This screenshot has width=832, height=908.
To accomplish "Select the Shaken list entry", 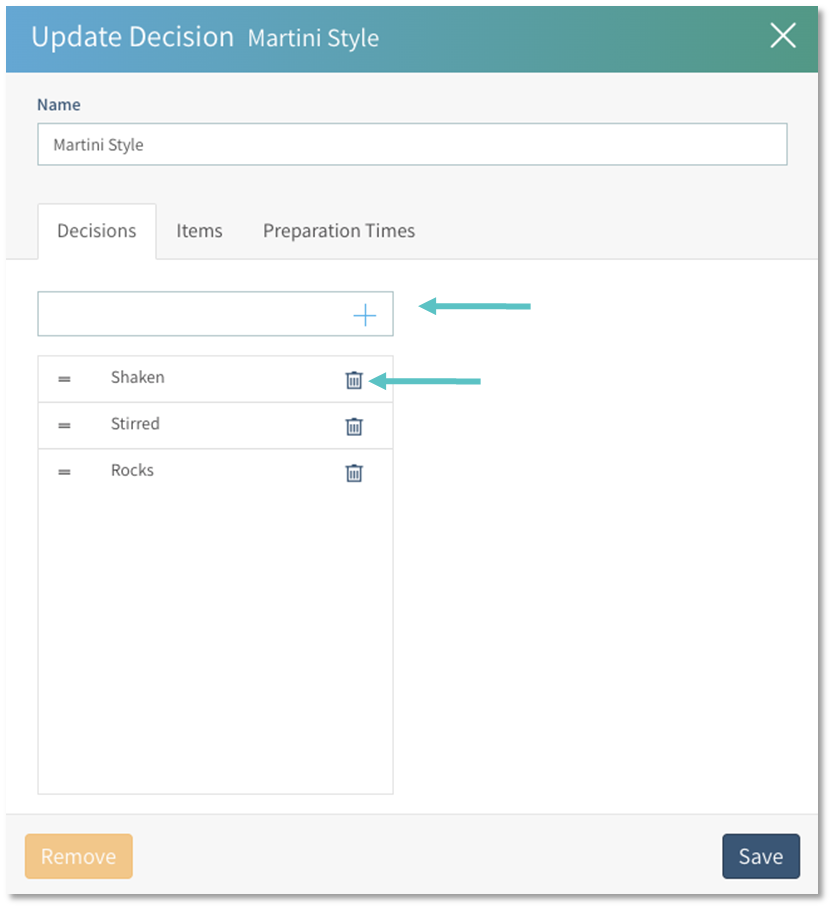I will [x=137, y=378].
